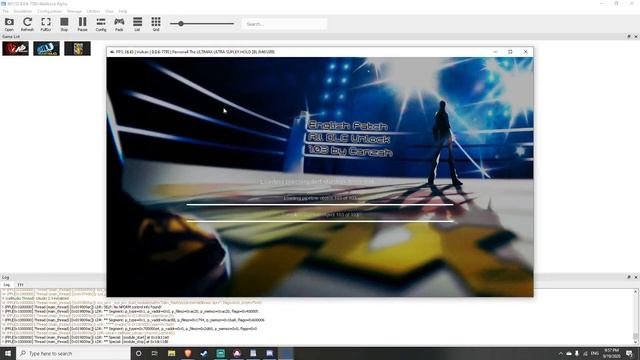The image size is (640, 360).
Task: Open the View menu
Action: point(109,11)
